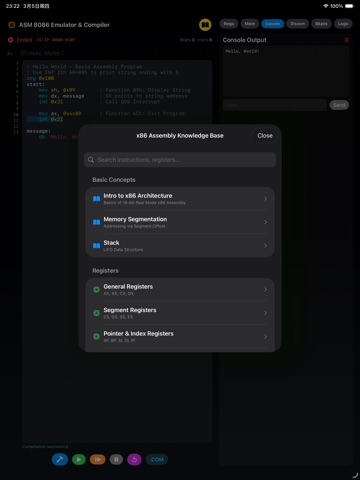This screenshot has height=480, width=360.
Task: Open Segment Registers article
Action: tap(180, 313)
